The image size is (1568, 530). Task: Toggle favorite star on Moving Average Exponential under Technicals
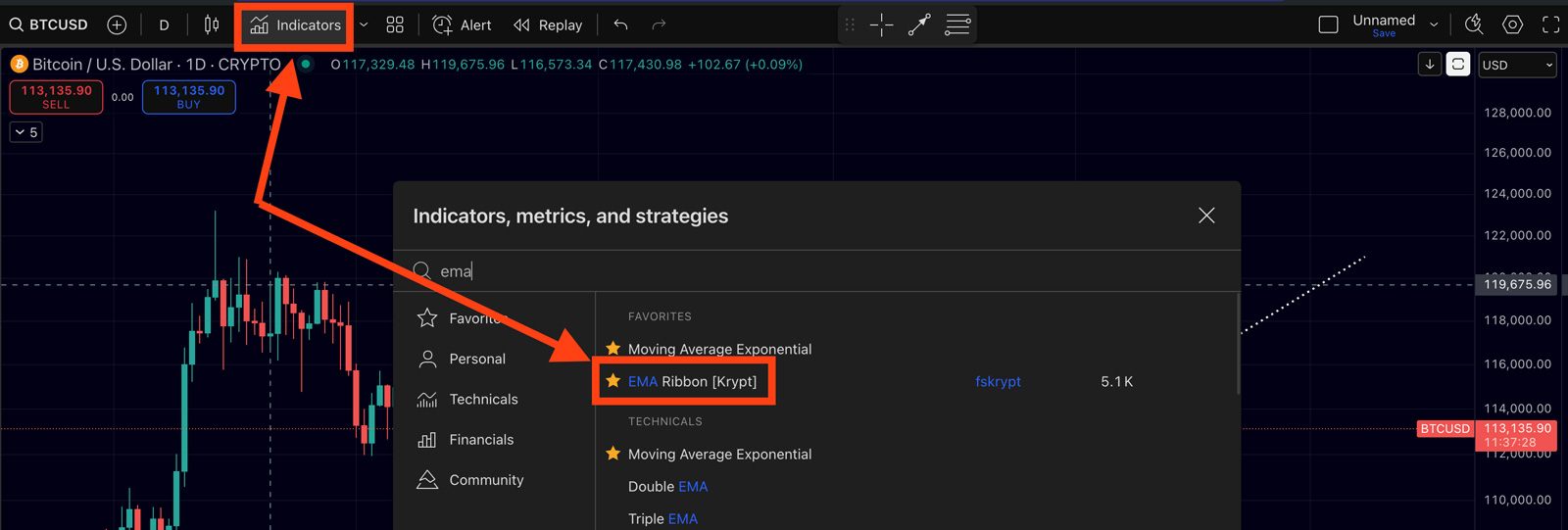pos(613,454)
